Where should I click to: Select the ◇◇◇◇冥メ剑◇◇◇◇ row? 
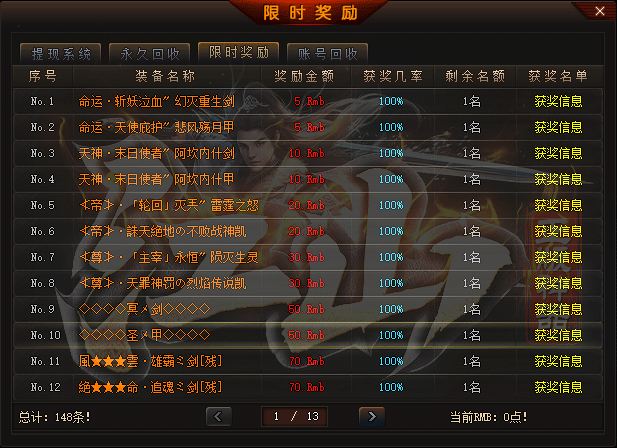click(x=308, y=309)
